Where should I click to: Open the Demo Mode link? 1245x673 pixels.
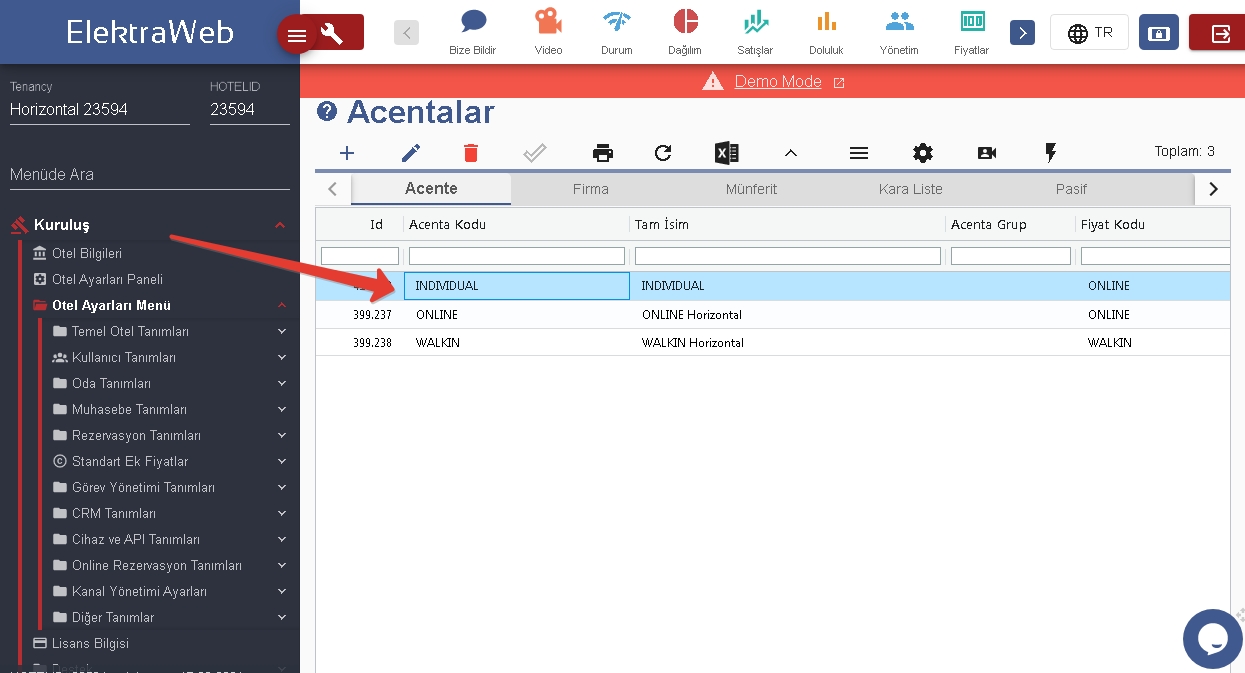tap(778, 82)
